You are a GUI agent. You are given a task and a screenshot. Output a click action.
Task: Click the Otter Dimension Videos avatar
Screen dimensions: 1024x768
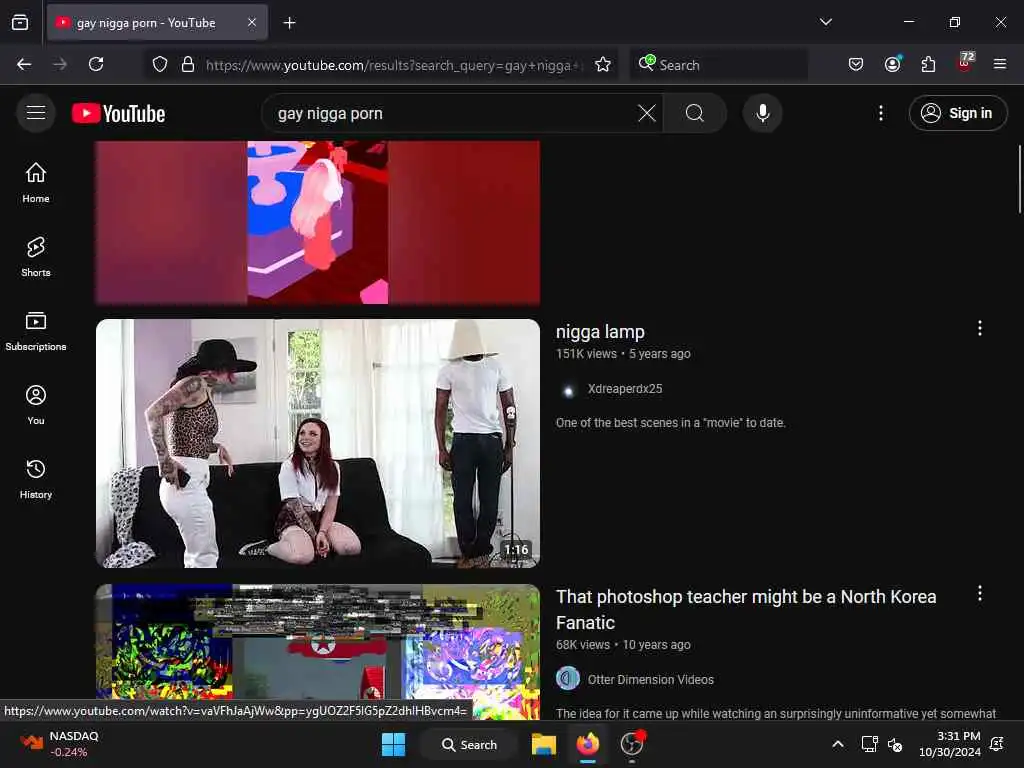(x=568, y=679)
